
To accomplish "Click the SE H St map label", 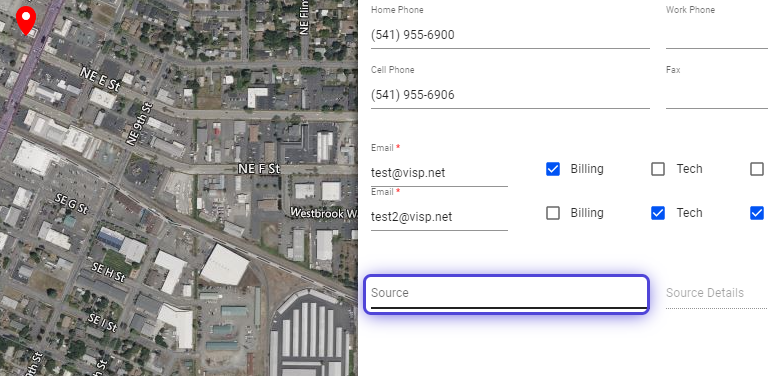I will pos(108,272).
